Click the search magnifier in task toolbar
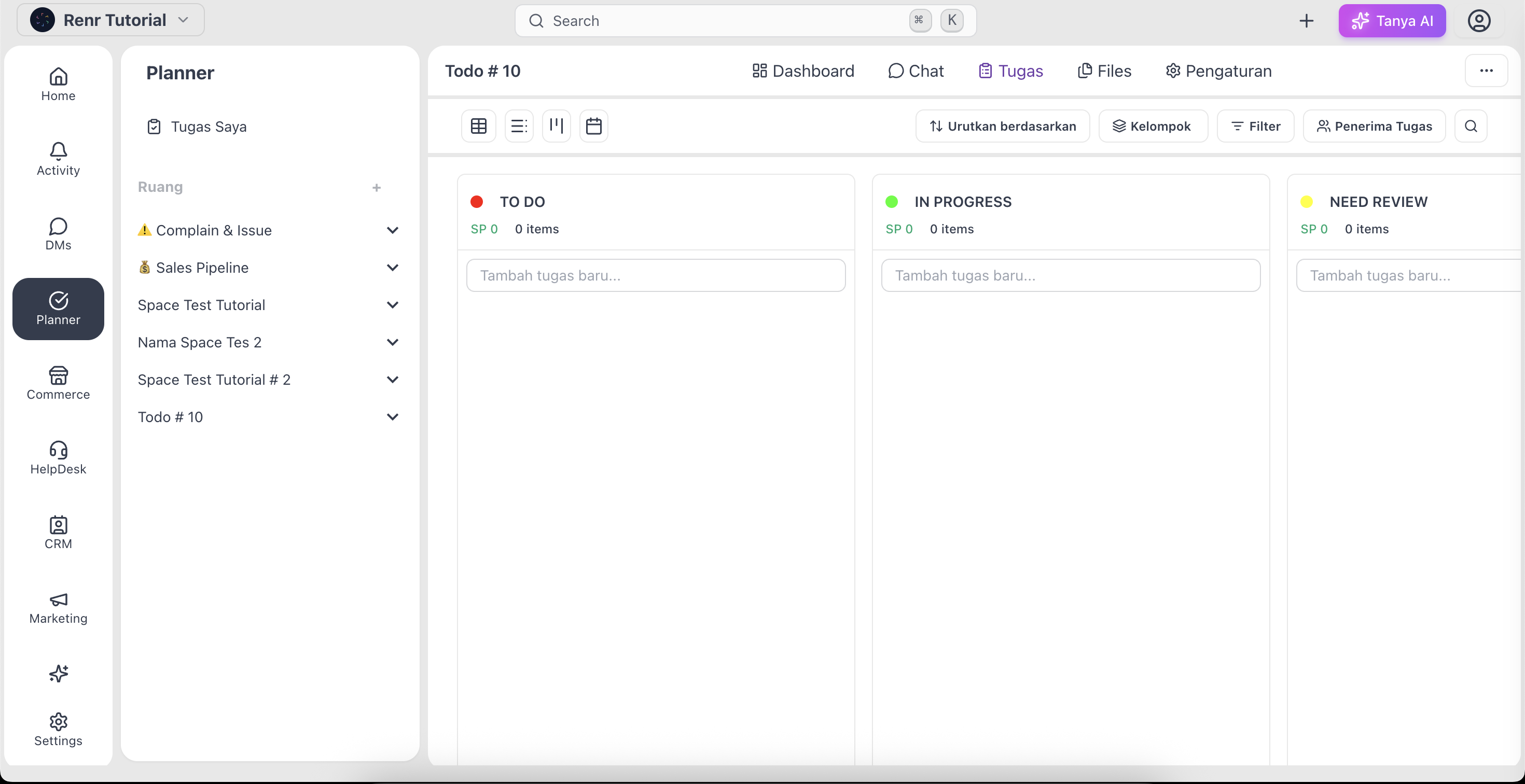This screenshot has height=784, width=1525. tap(1471, 126)
